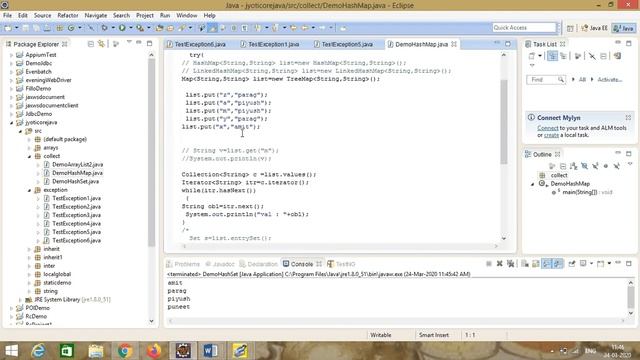Open the Refactor menu
This screenshot has width=640, height=360.
point(68,16)
